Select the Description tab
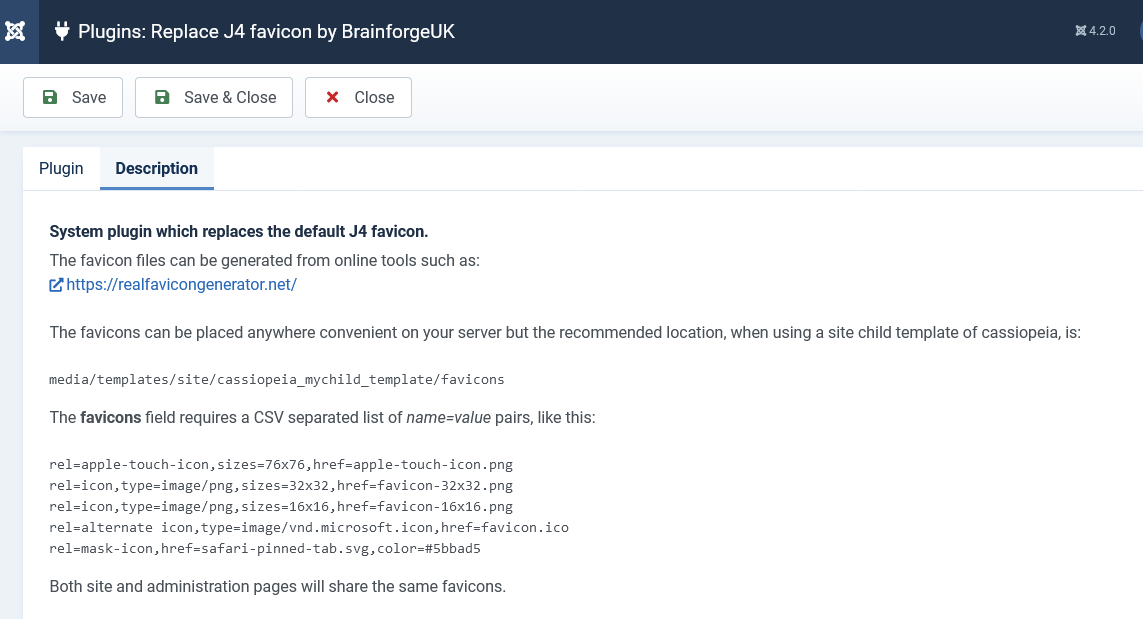The image size is (1143, 619). (157, 168)
